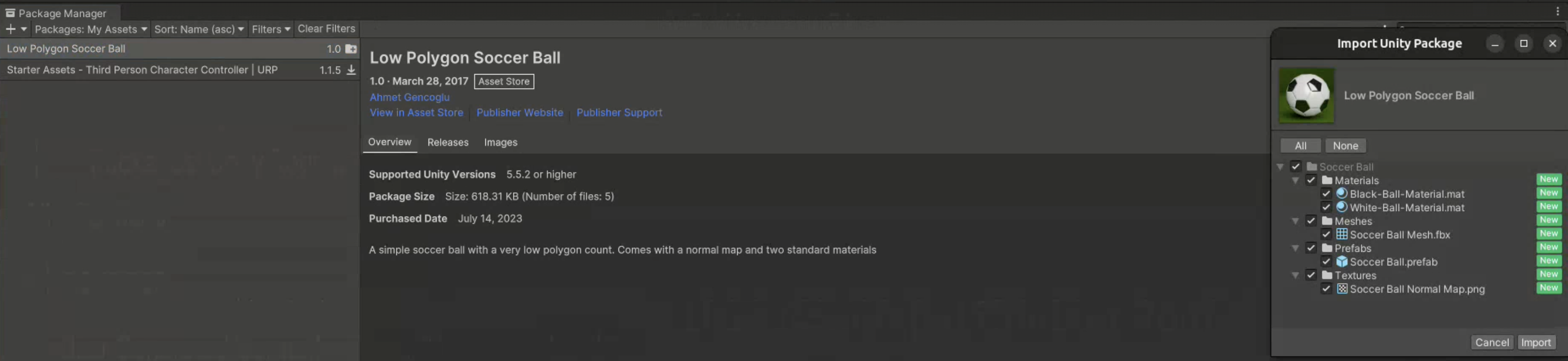
Task: Switch to the Releases tab
Action: 447,143
